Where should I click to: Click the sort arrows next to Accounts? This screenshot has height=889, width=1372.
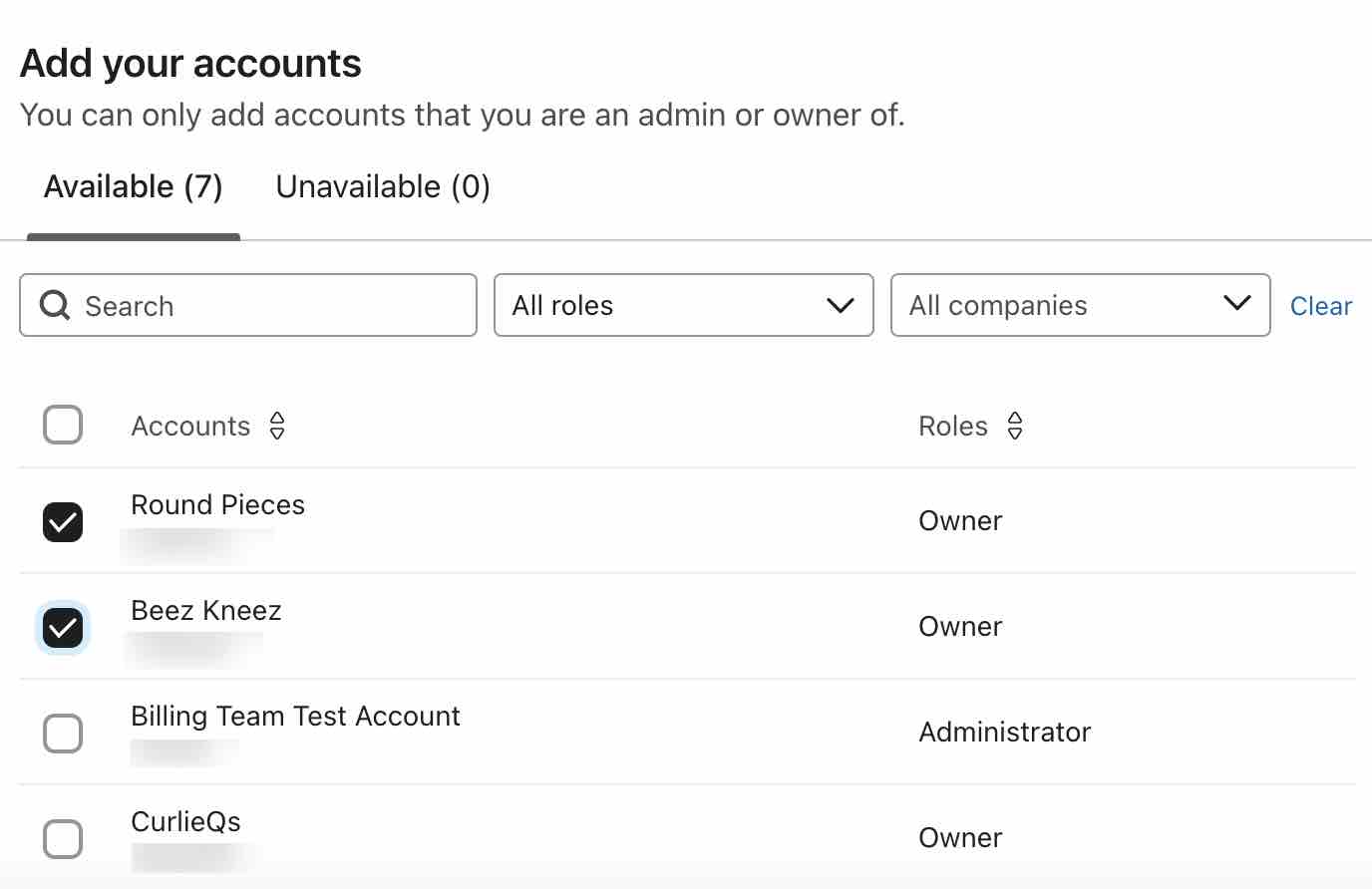(276, 426)
